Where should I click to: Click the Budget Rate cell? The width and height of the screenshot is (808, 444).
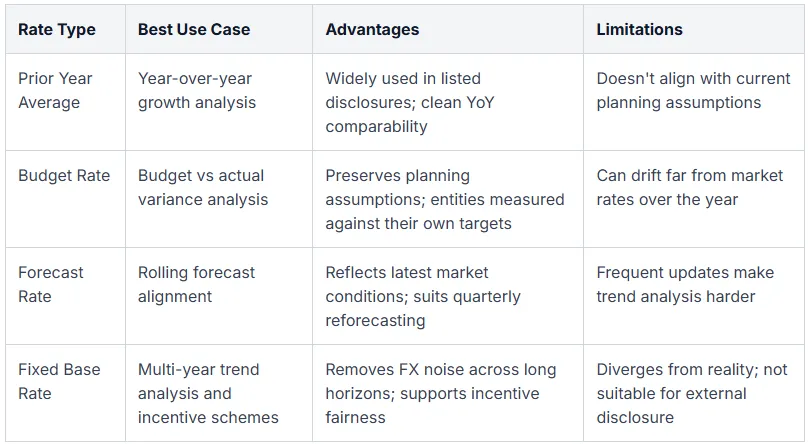coord(65,199)
